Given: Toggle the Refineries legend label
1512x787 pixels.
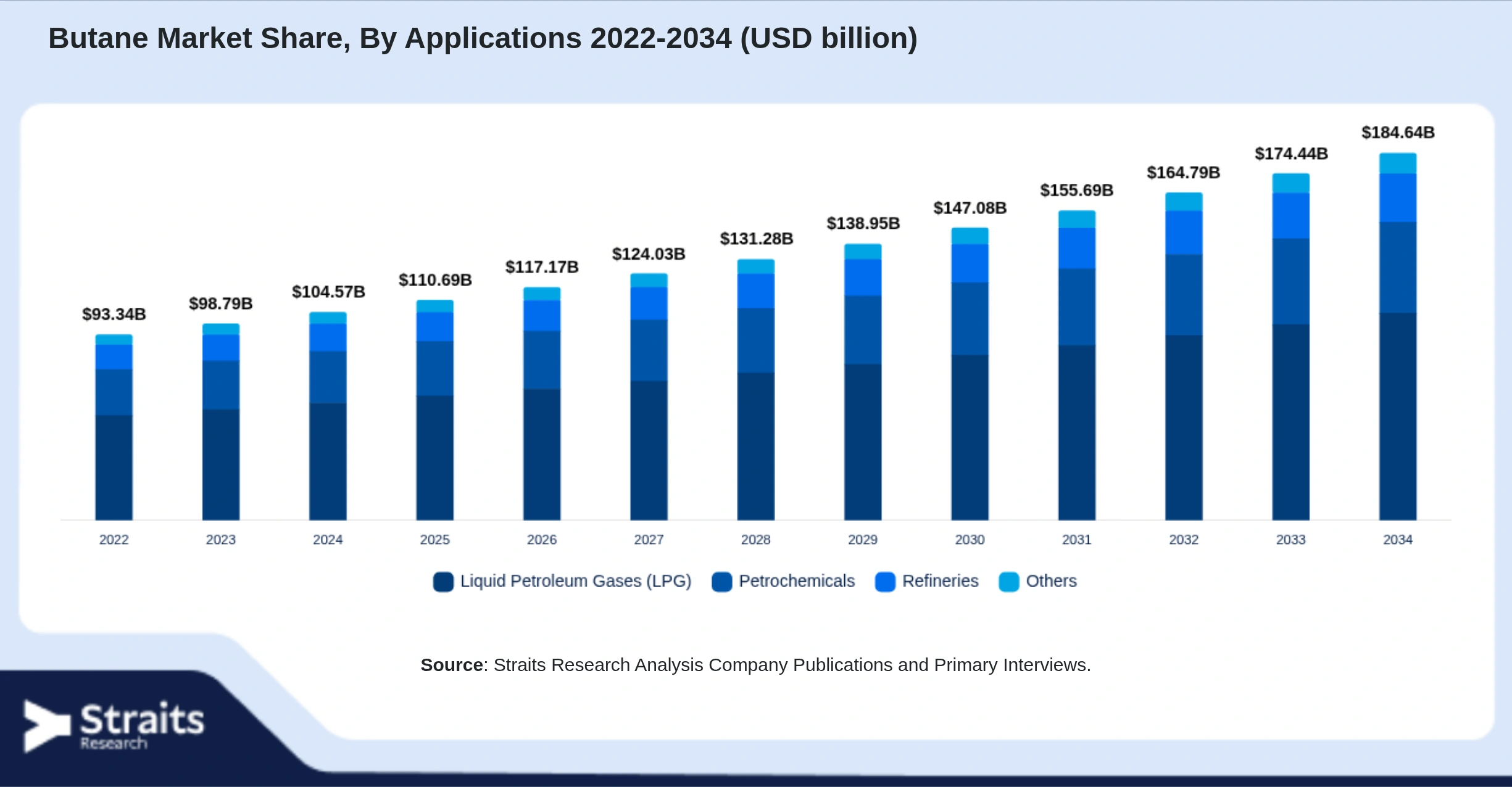Looking at the screenshot, I should [941, 581].
